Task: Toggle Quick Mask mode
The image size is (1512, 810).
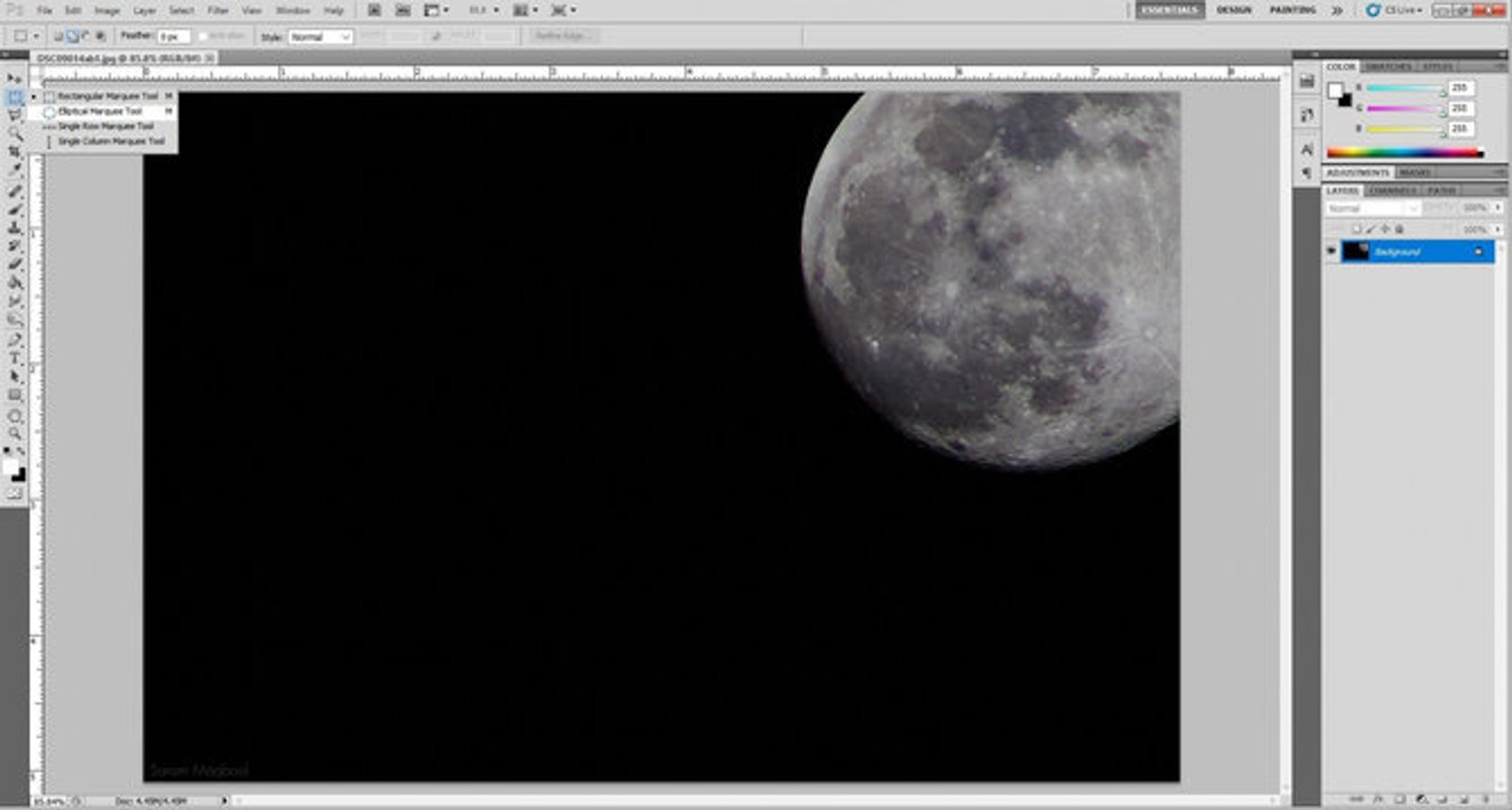Action: [14, 494]
